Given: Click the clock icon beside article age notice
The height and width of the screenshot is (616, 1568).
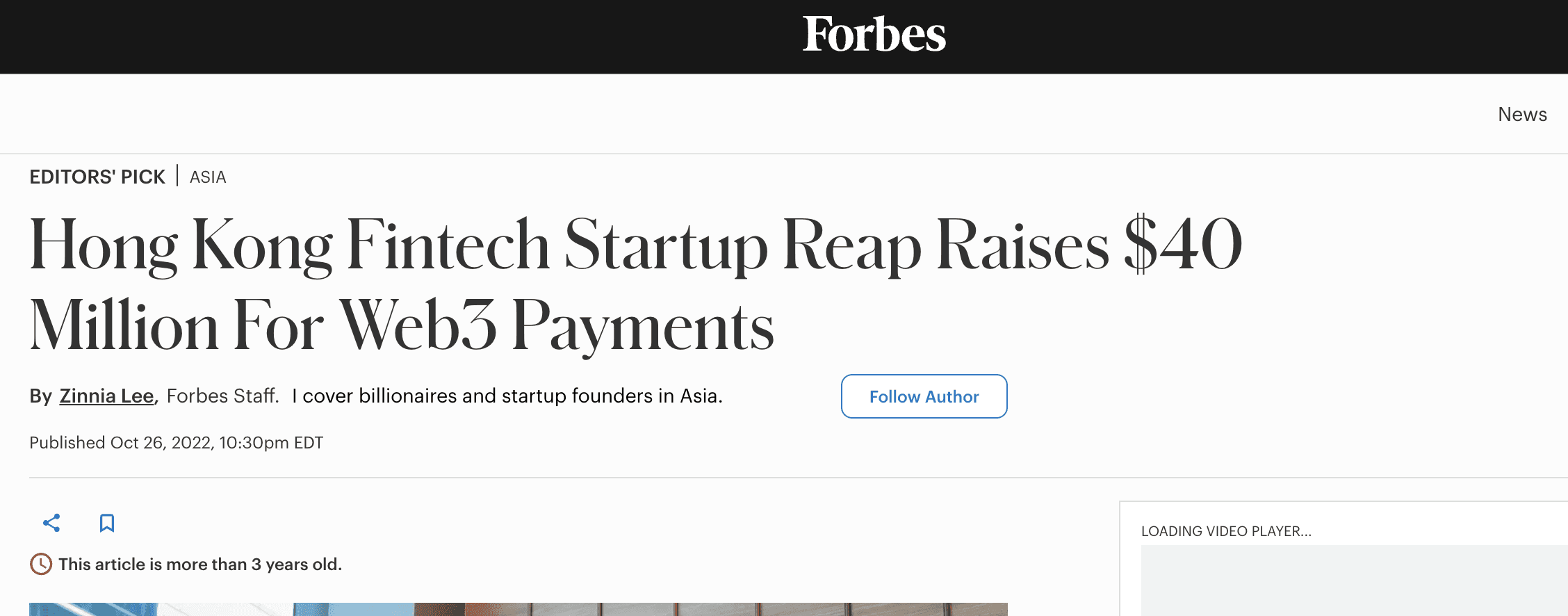Looking at the screenshot, I should [x=41, y=564].
